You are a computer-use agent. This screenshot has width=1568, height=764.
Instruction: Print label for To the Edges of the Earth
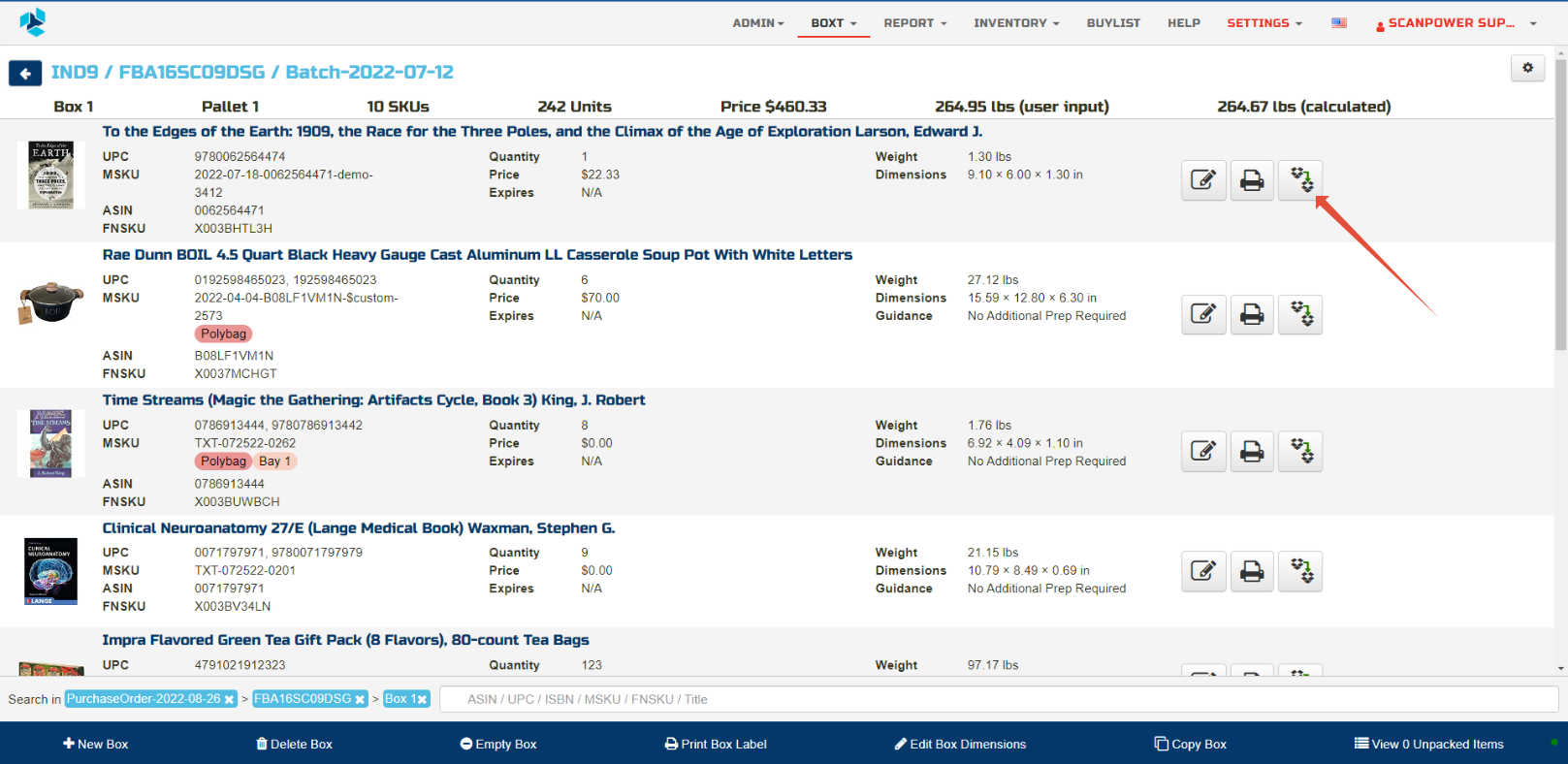(x=1252, y=180)
